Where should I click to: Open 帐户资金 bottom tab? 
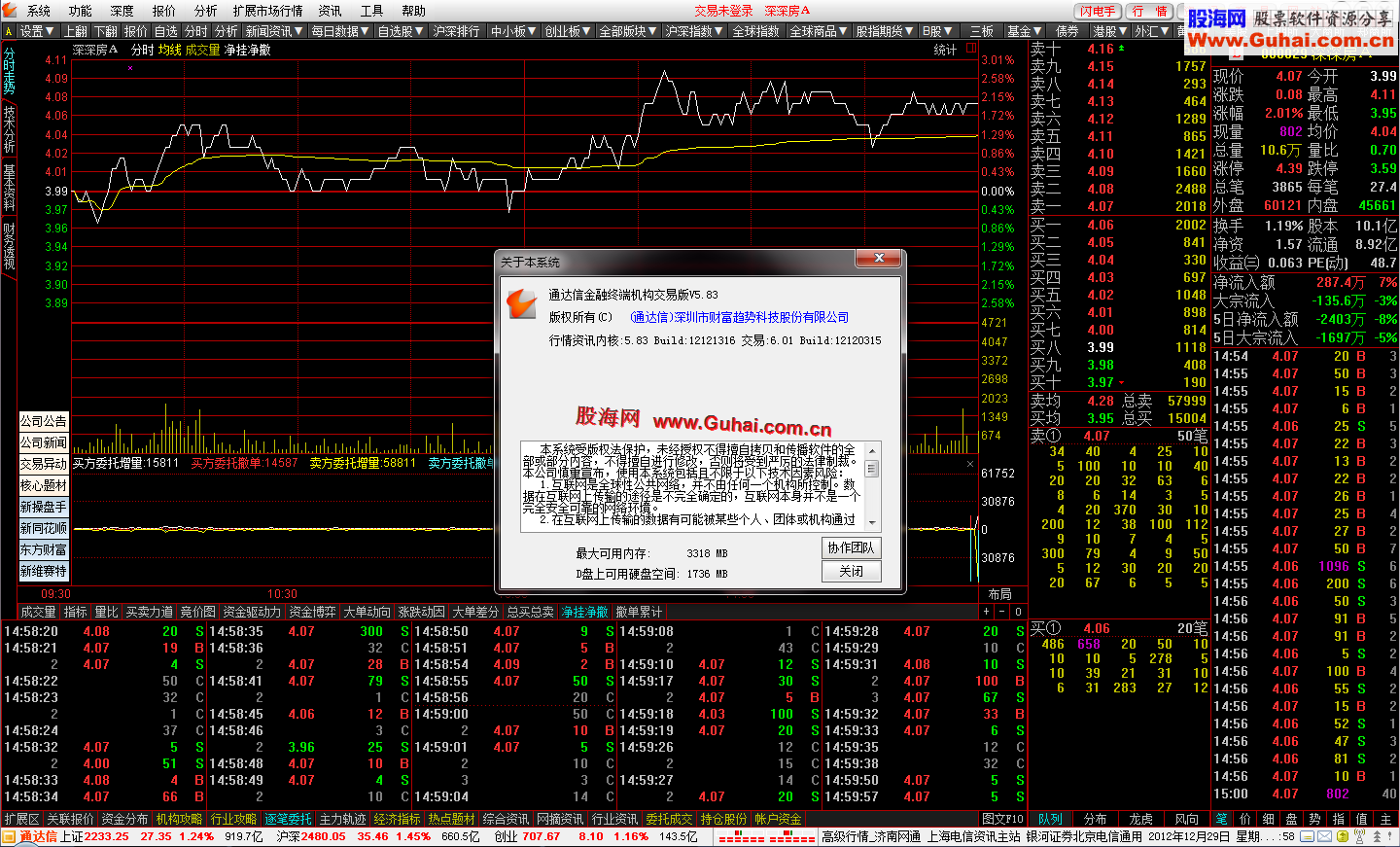[x=779, y=819]
